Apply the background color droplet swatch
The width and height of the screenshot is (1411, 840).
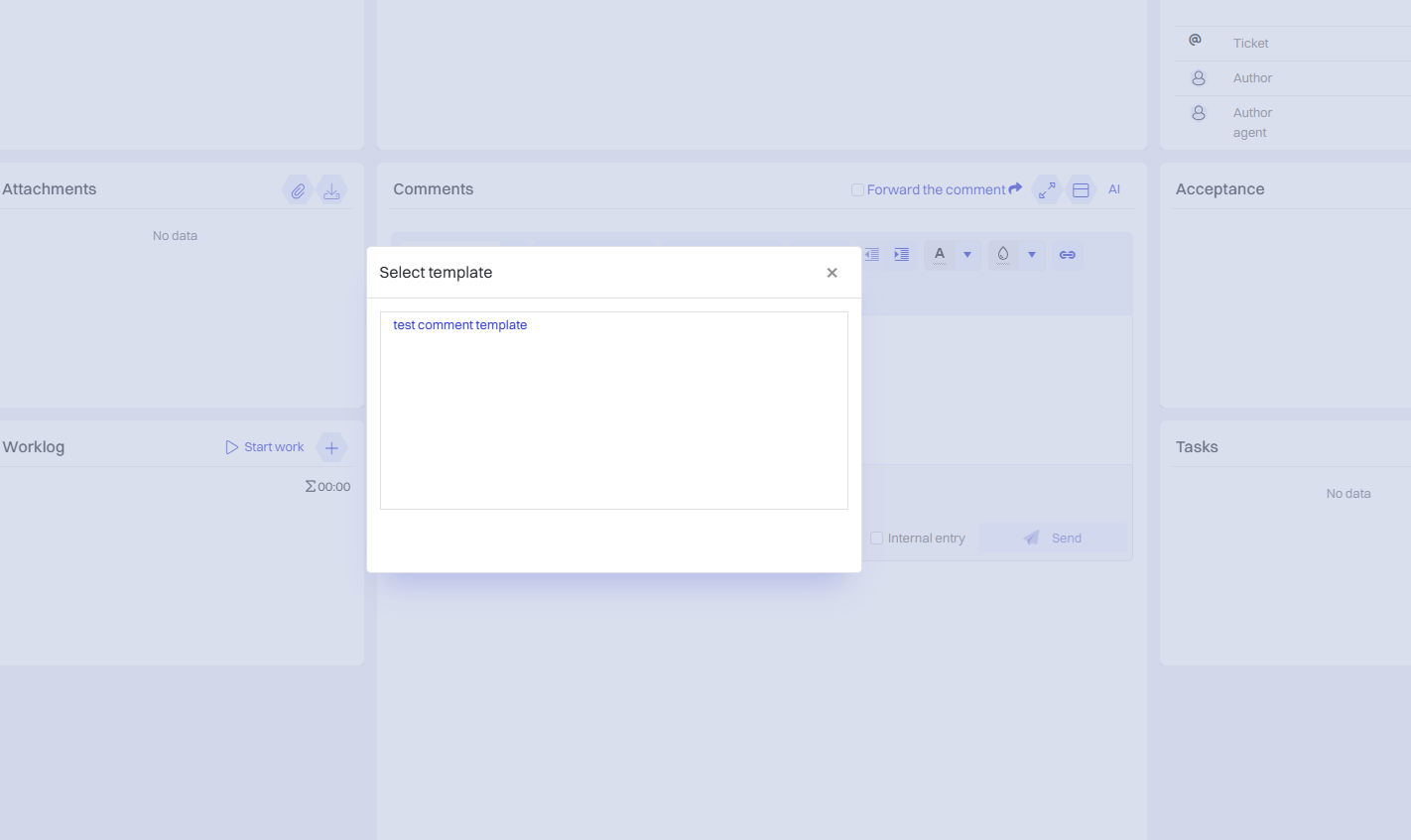tap(1003, 255)
